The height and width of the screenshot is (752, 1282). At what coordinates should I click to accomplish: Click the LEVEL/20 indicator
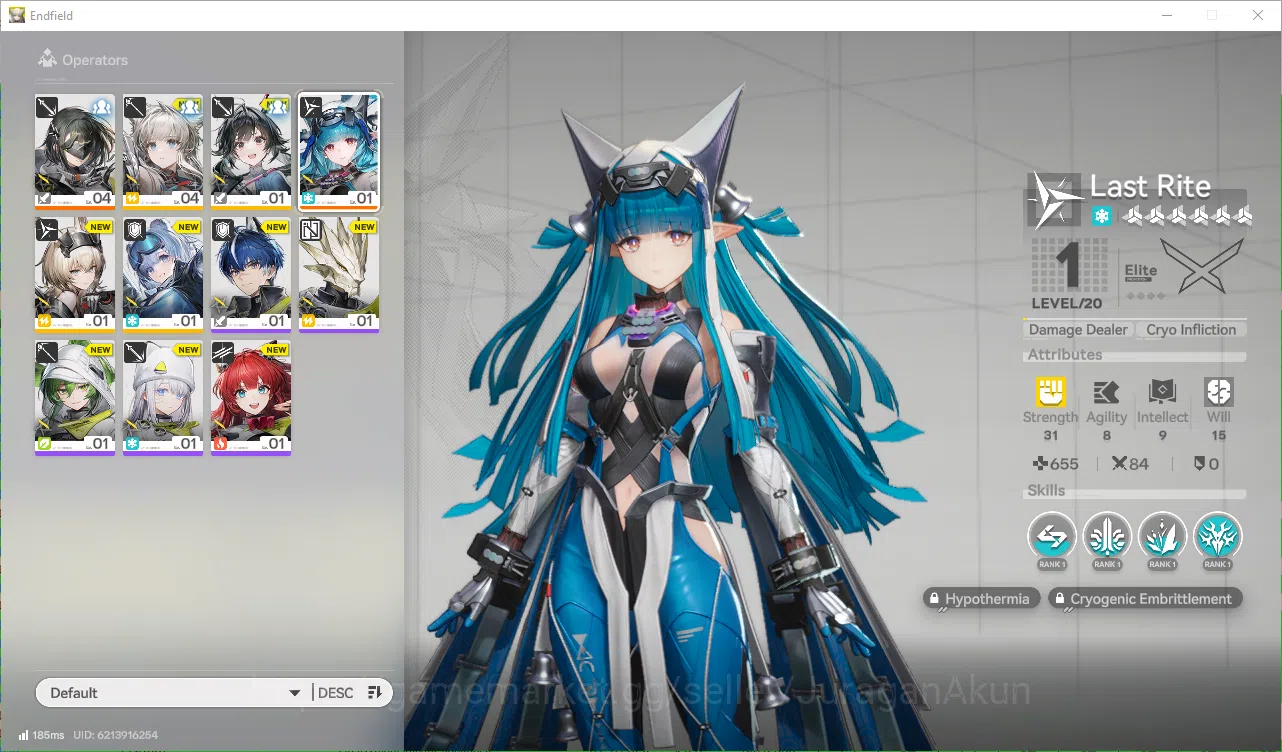point(1067,303)
